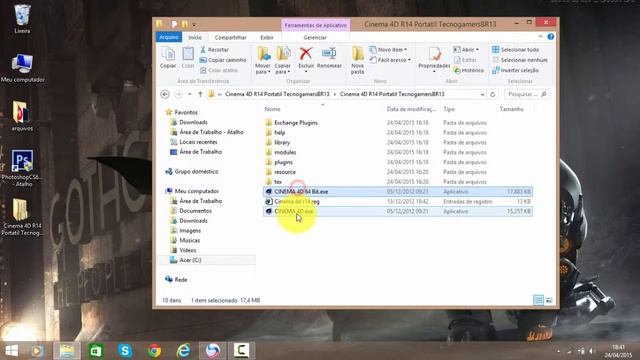Screen dimensions: 640x360
Task: Select the Cinema 4d r14.reg file
Action: pyautogui.click(x=398, y=202)
